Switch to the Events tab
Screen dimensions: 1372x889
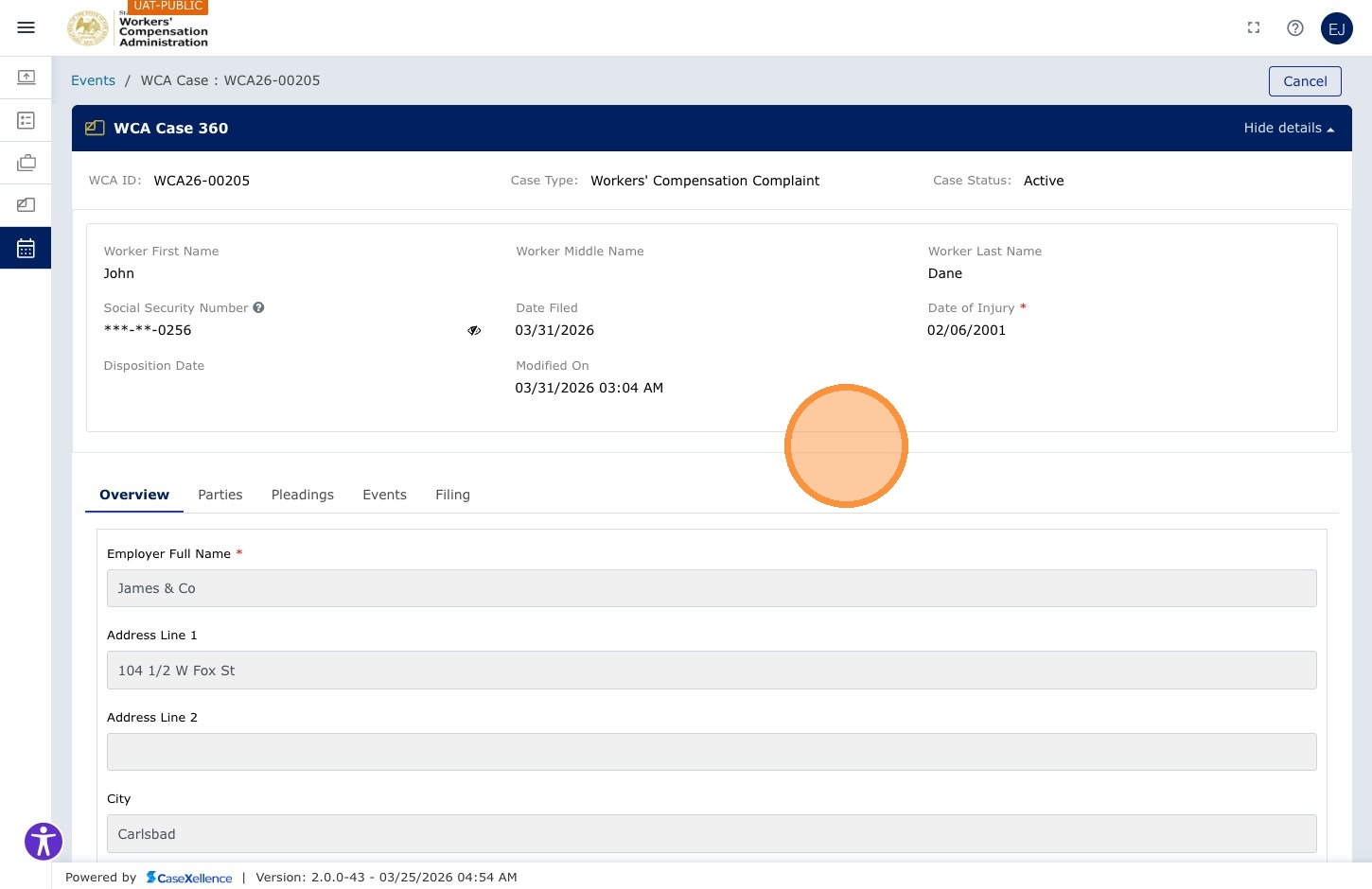point(384,495)
